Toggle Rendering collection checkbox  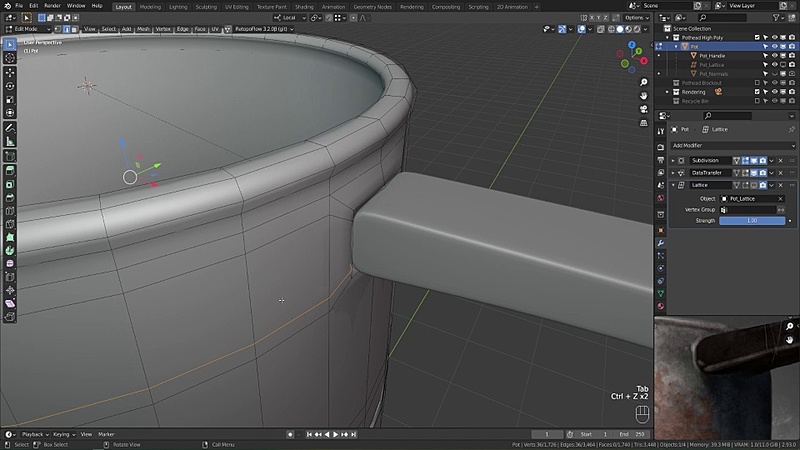coord(757,92)
